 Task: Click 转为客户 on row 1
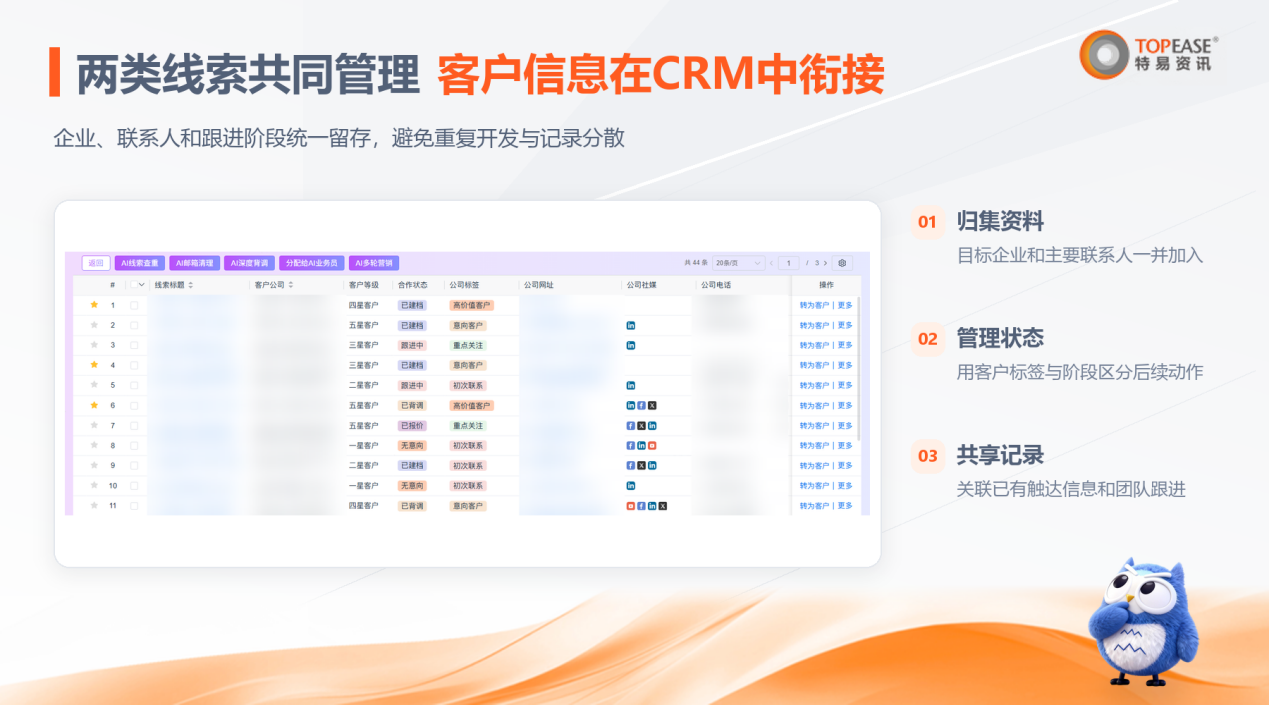(x=814, y=305)
